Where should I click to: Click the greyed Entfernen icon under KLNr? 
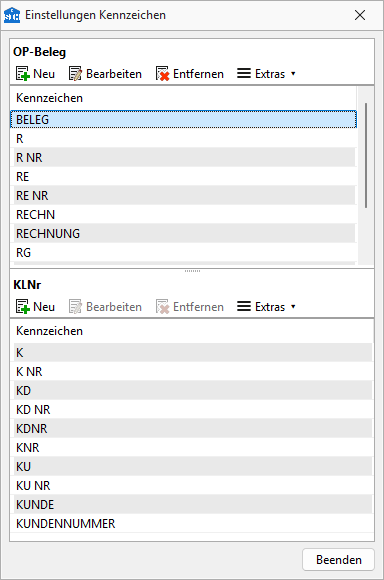[x=162, y=307]
